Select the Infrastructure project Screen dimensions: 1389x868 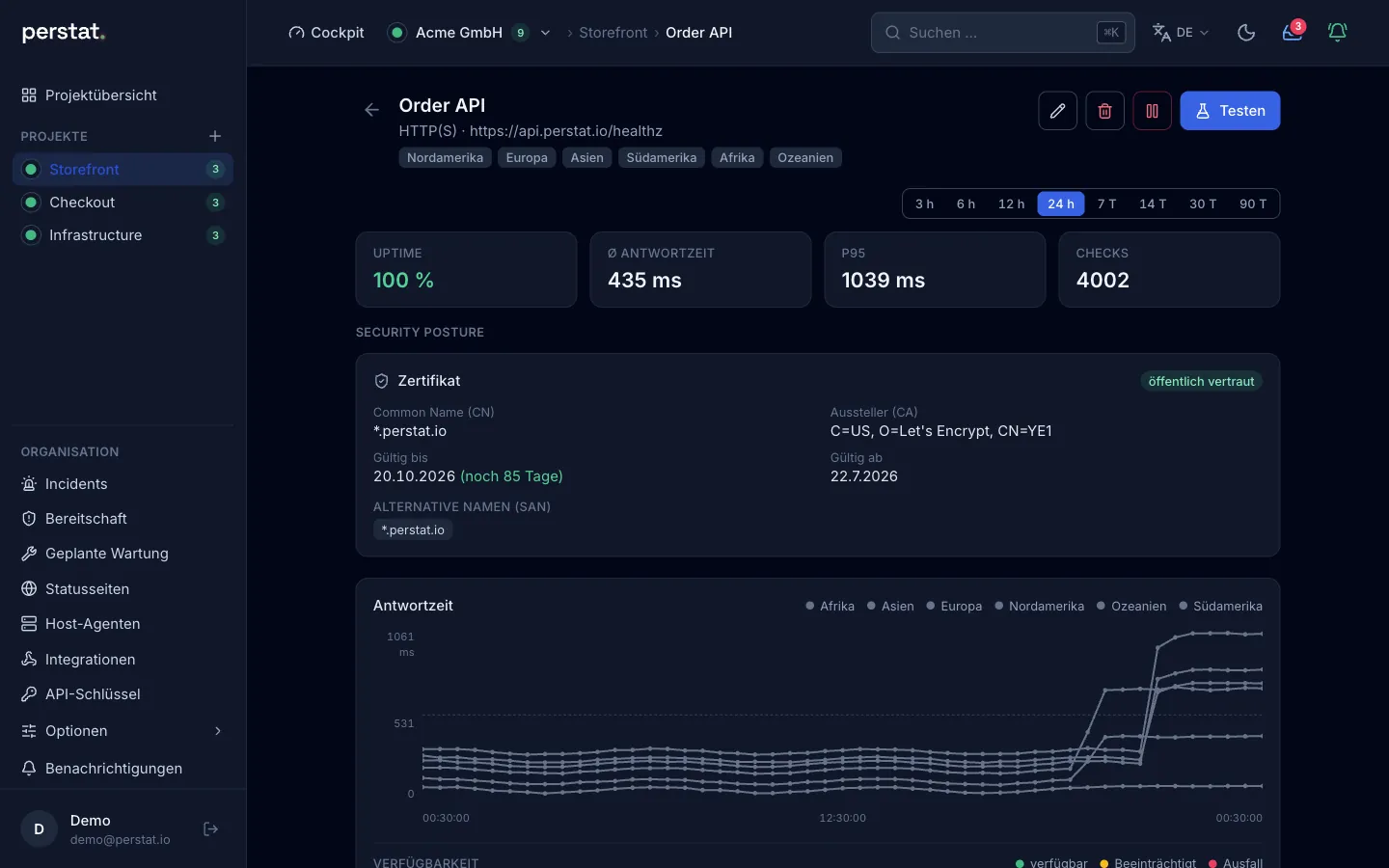point(123,235)
